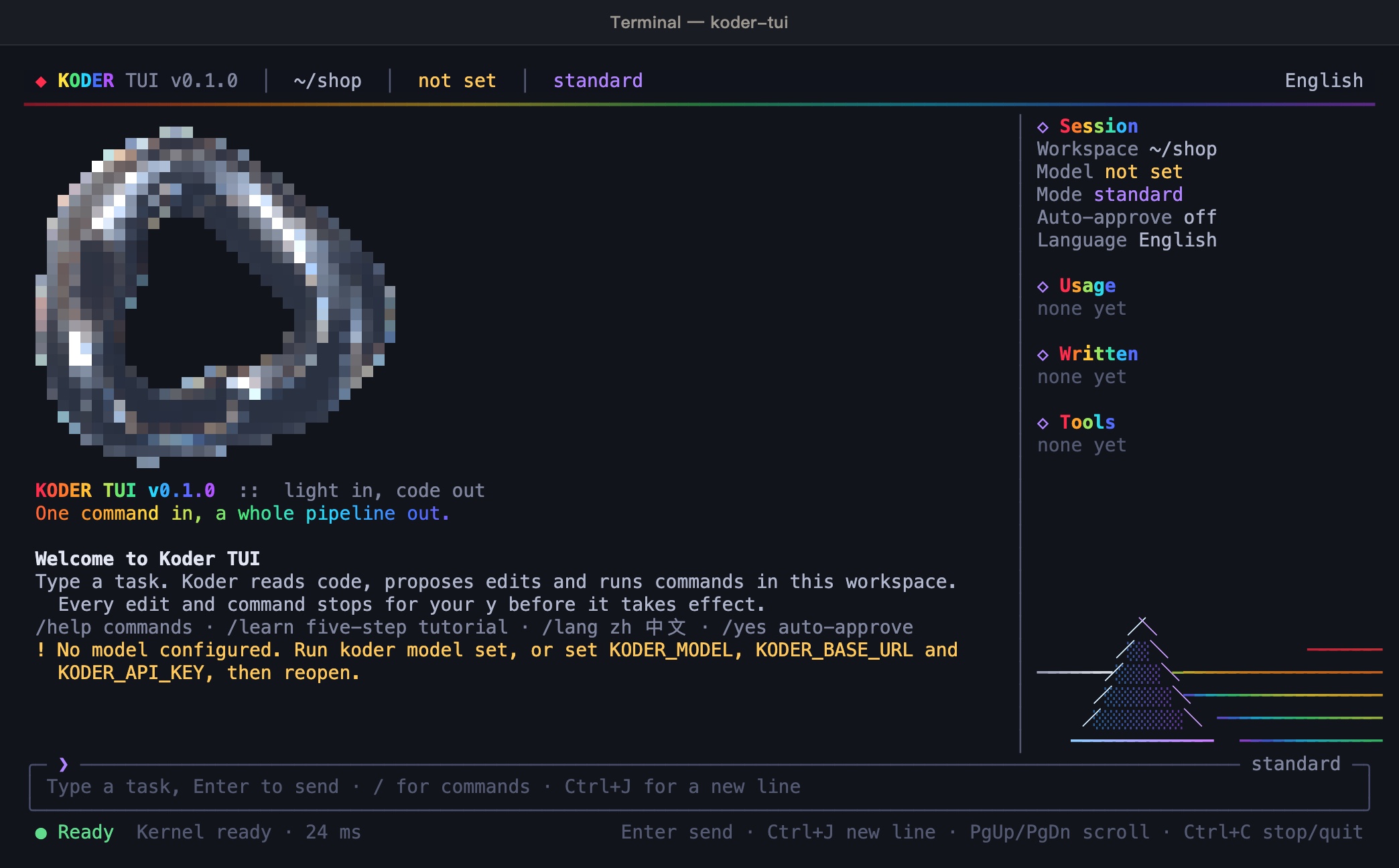Click the 'Language English' sidebar row
This screenshot has height=868, width=1399.
[x=1126, y=240]
